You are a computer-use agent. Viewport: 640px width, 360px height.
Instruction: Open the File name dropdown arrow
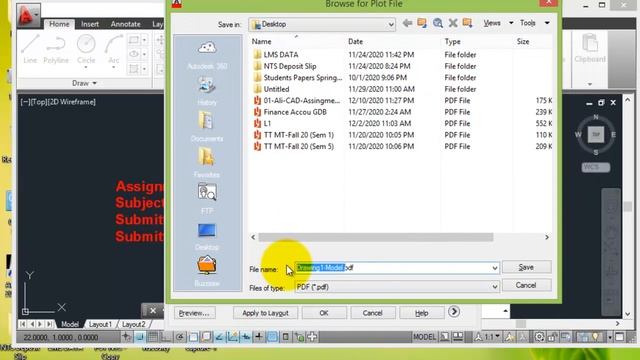(x=494, y=268)
